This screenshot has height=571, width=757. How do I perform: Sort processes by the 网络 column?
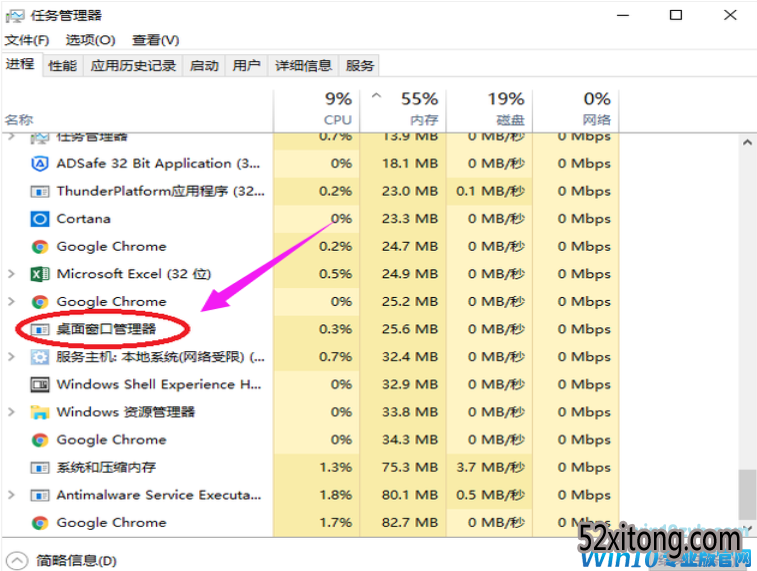575,111
